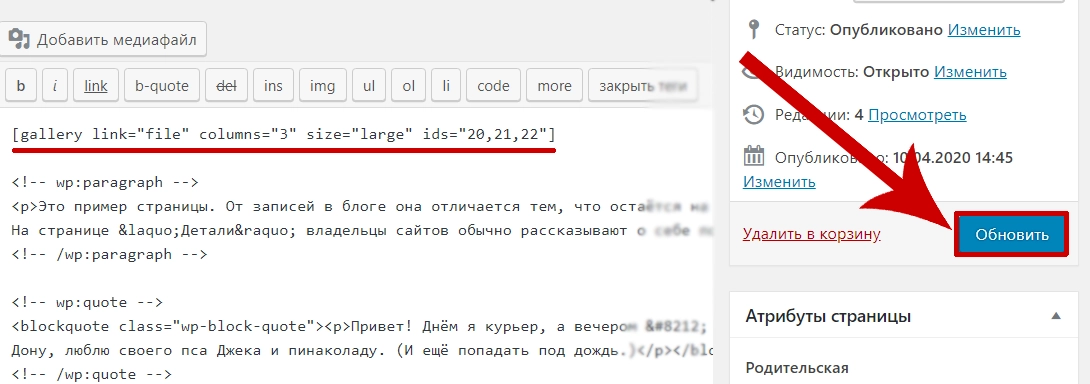The image size is (1090, 384).
Task: Insert list item with li button
Action: [x=446, y=86]
